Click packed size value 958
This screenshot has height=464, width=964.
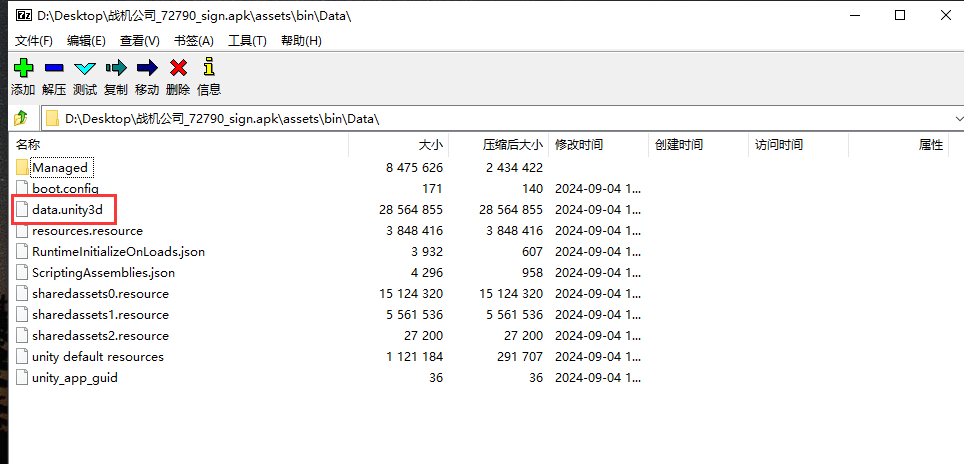tap(532, 273)
